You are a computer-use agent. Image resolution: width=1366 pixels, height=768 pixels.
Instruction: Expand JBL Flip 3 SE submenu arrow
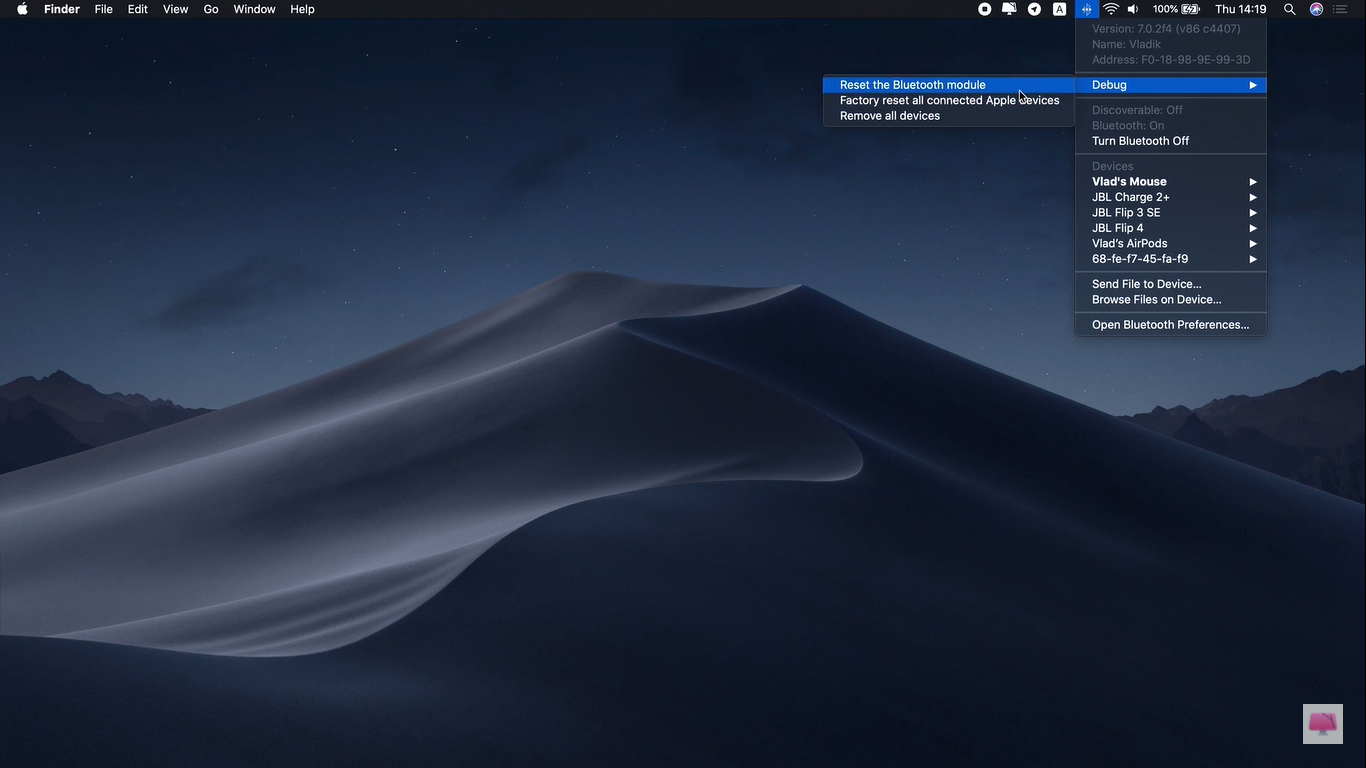1253,213
